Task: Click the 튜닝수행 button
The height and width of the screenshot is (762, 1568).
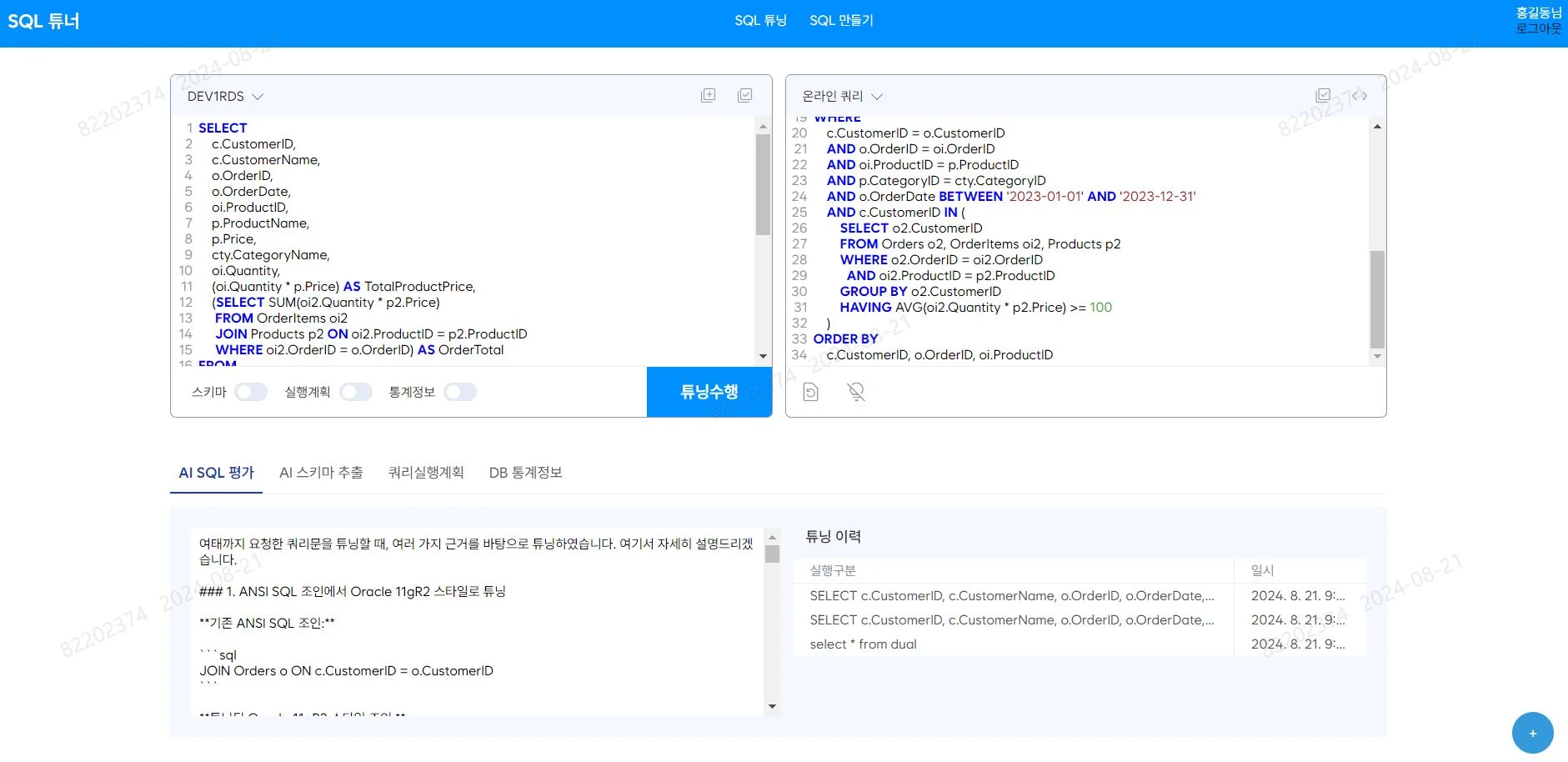Action: coord(709,391)
